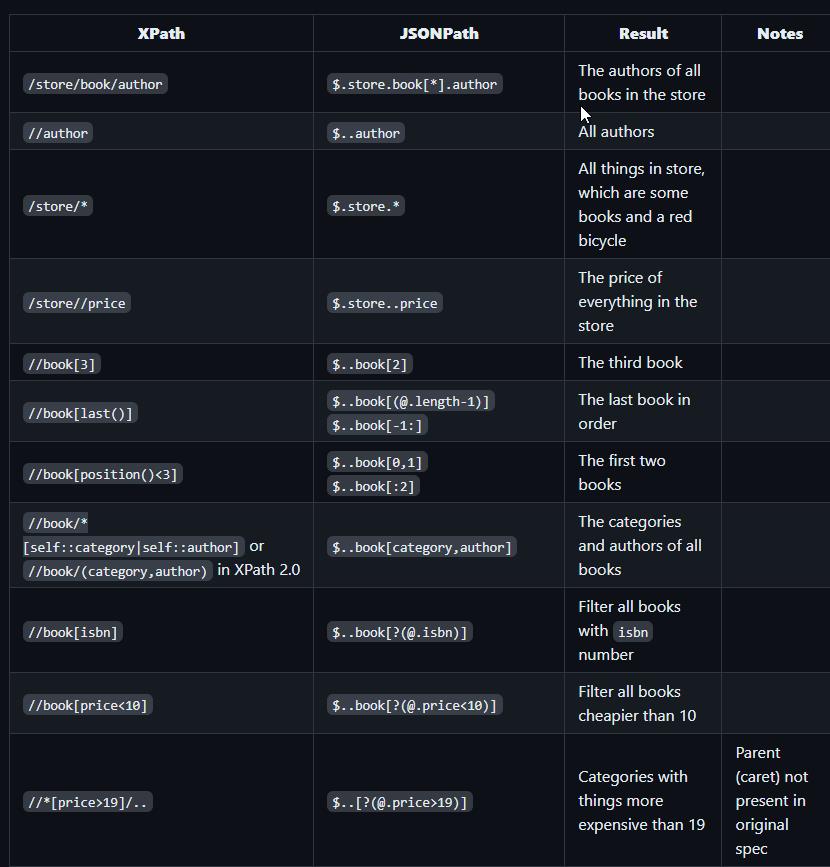The height and width of the screenshot is (867, 830).
Task: Click the /store/book/author XPath code
Action: click(95, 84)
